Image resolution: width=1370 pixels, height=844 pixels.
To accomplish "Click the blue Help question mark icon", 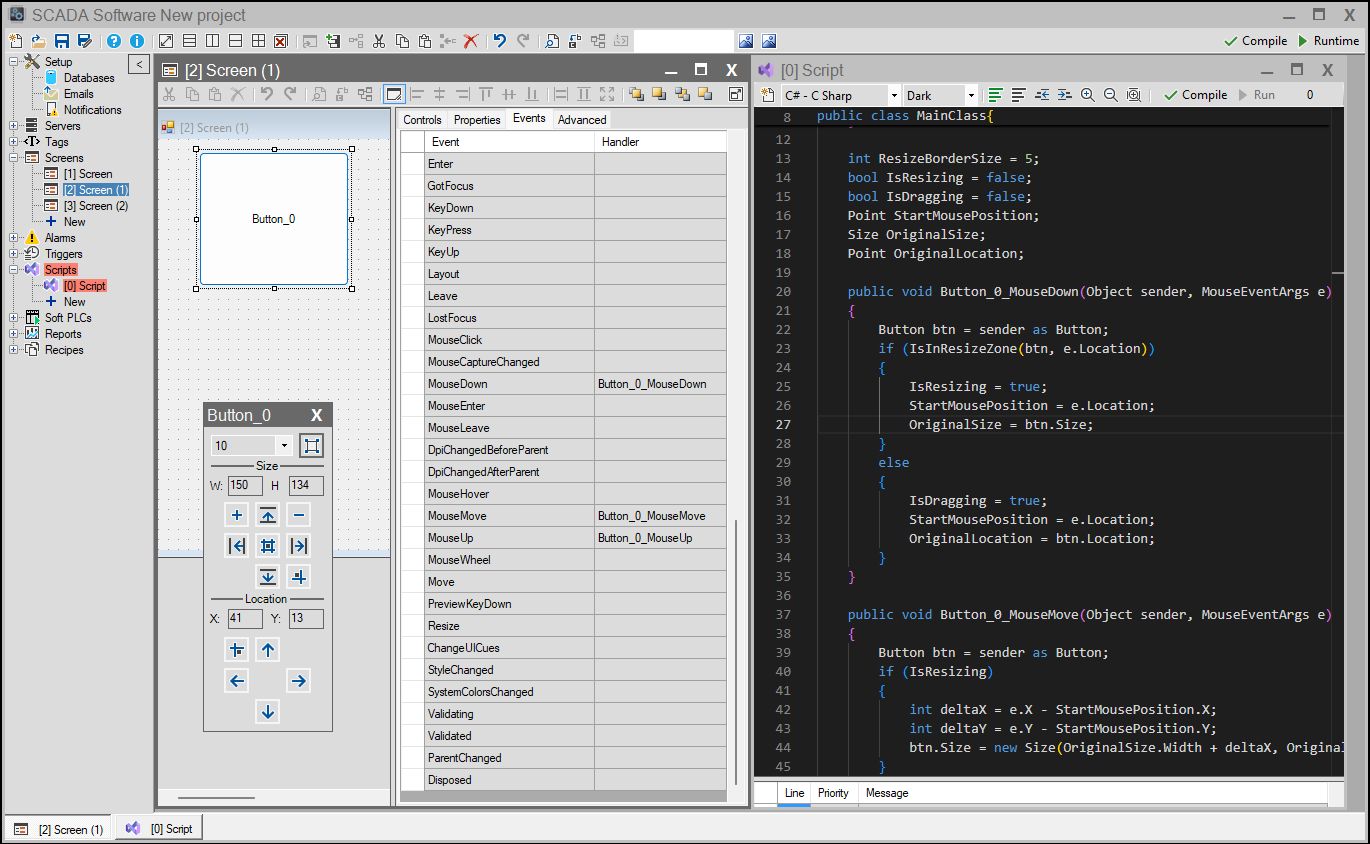I will coord(114,41).
